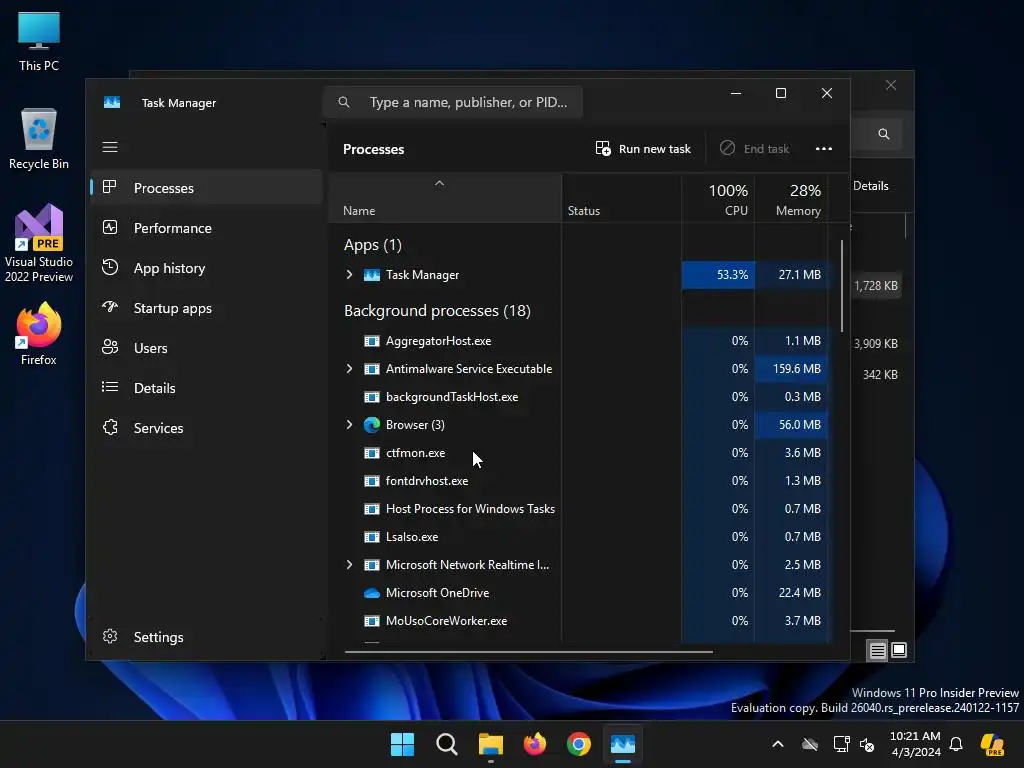Click the End task button

[x=754, y=149]
